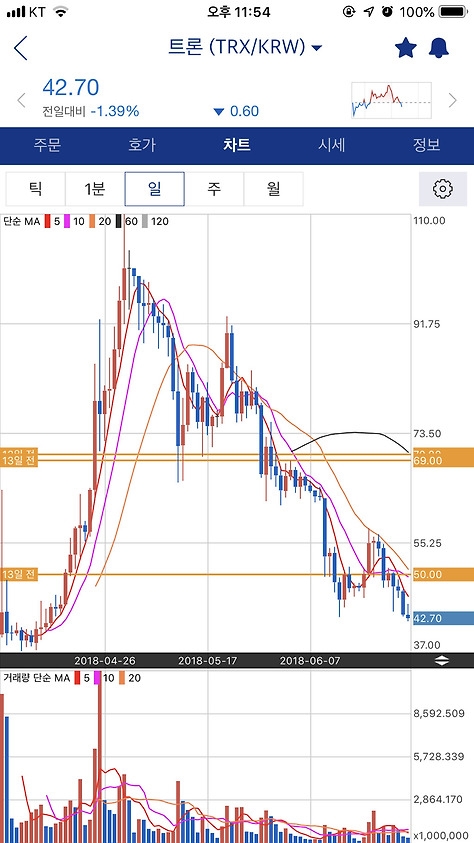This screenshot has width=474, height=843.
Task: Tap the 13일 전 label at 50.00 line
Action: (x=19, y=574)
